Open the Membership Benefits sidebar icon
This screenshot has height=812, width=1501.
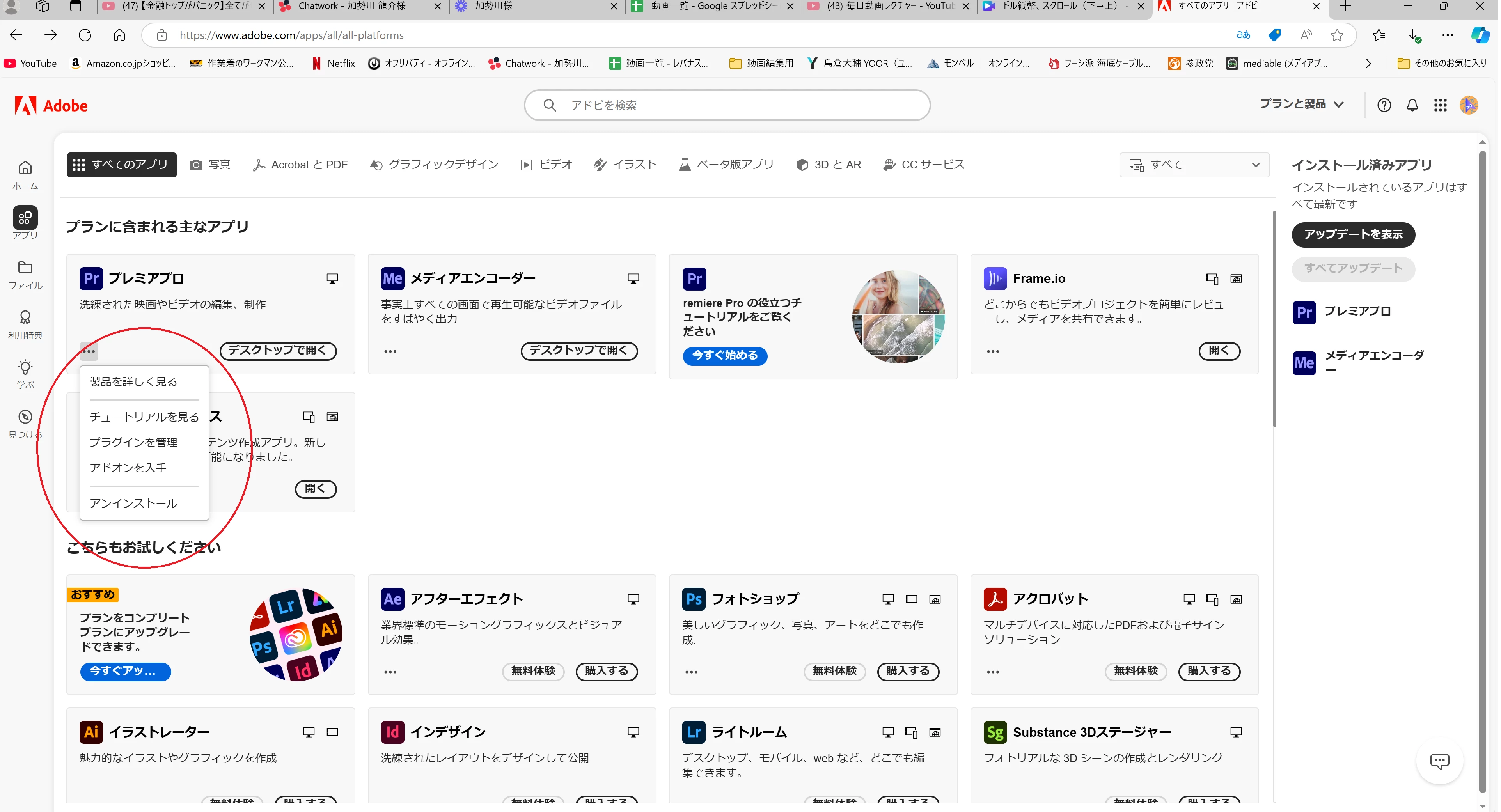(25, 318)
